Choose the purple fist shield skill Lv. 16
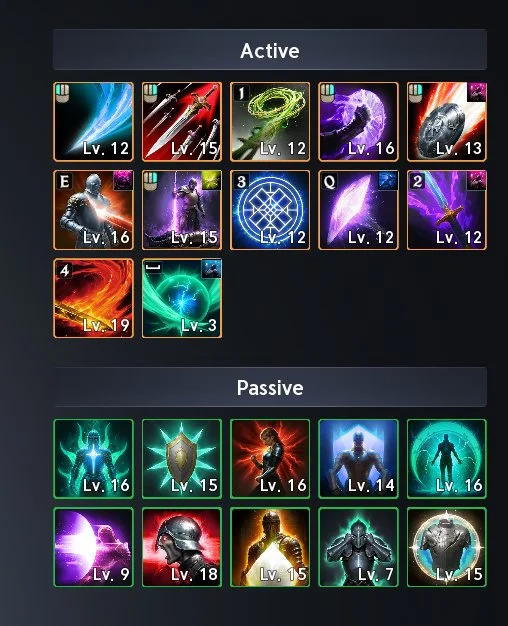Image resolution: width=508 pixels, height=626 pixels. tap(358, 122)
